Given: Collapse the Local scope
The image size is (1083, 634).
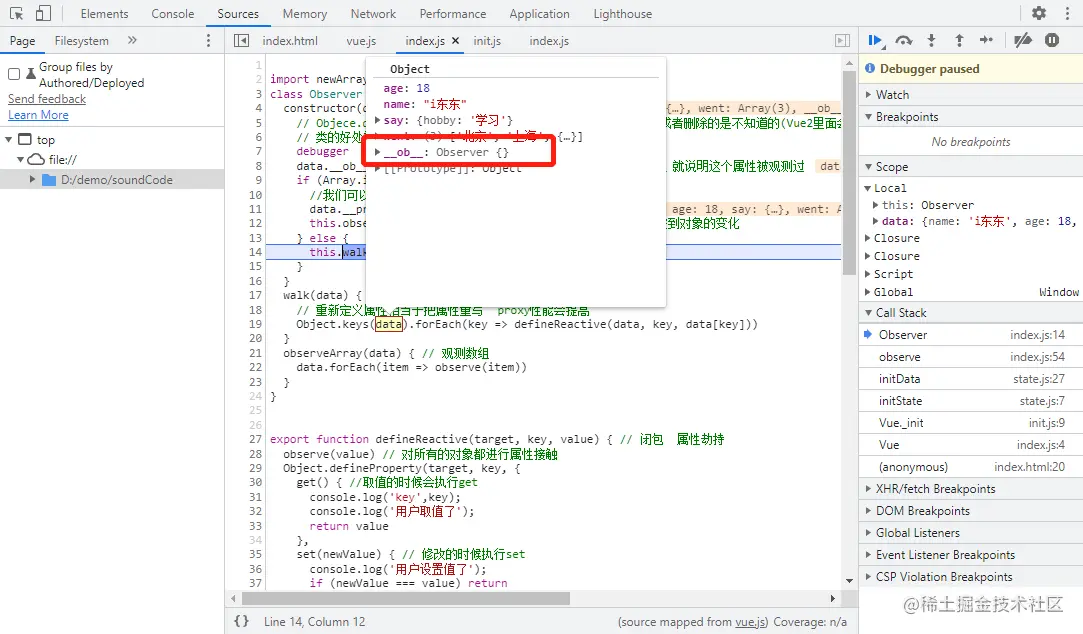Looking at the screenshot, I should pos(868,188).
